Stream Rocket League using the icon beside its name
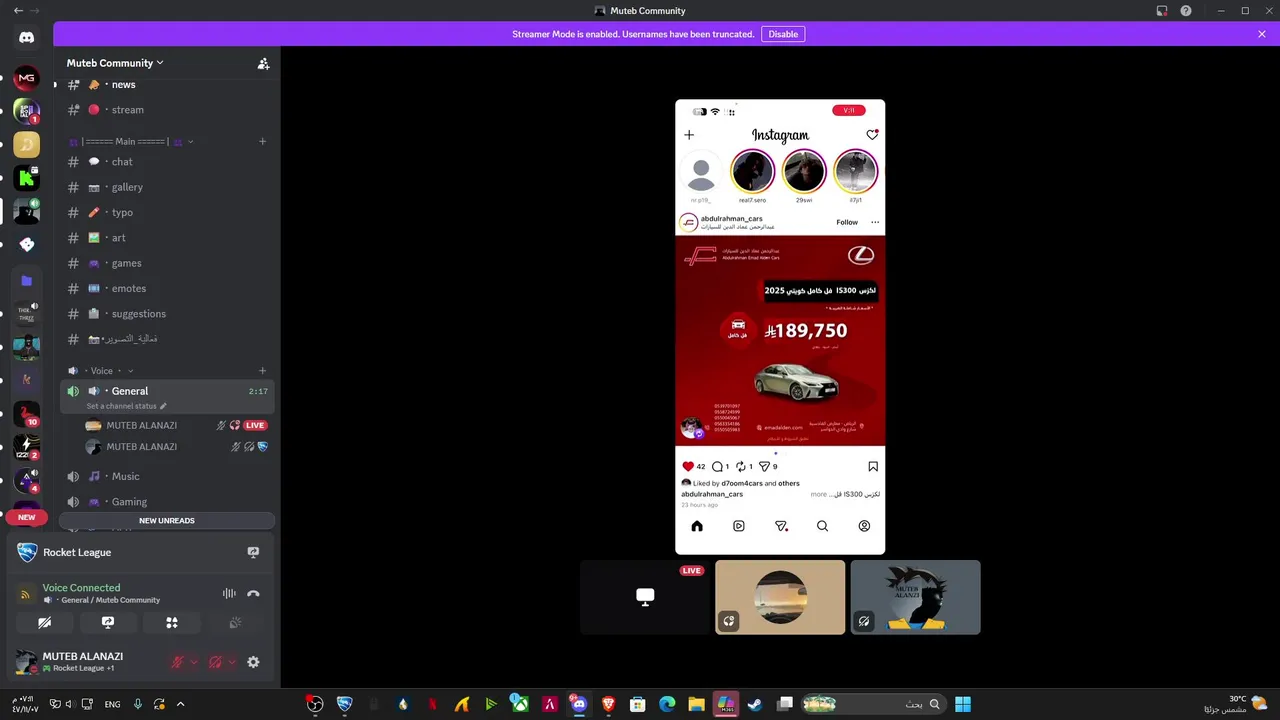This screenshot has width=1280, height=720. point(253,552)
